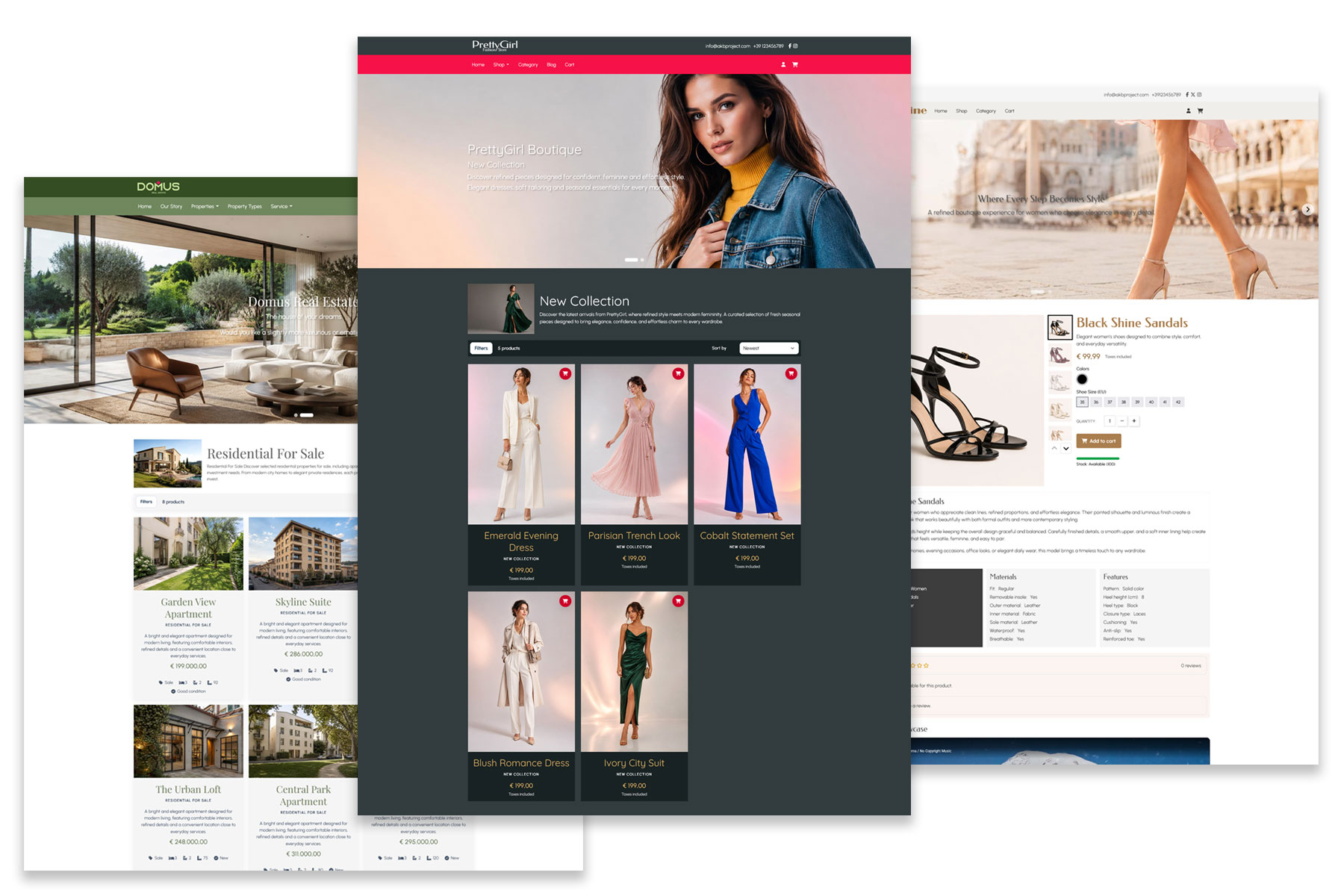The image size is (1344, 896).
Task: Increase sandal quantity with plus button
Action: click(1134, 421)
